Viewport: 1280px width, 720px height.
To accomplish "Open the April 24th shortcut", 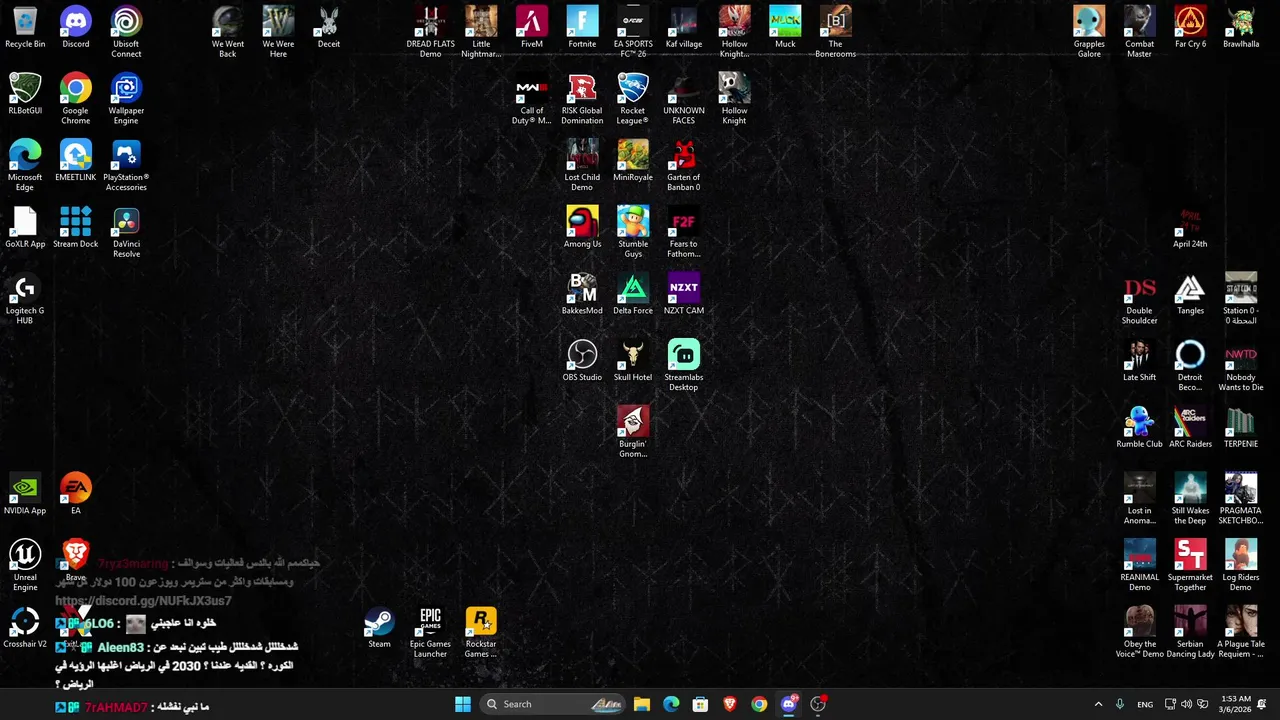I will (1190, 228).
